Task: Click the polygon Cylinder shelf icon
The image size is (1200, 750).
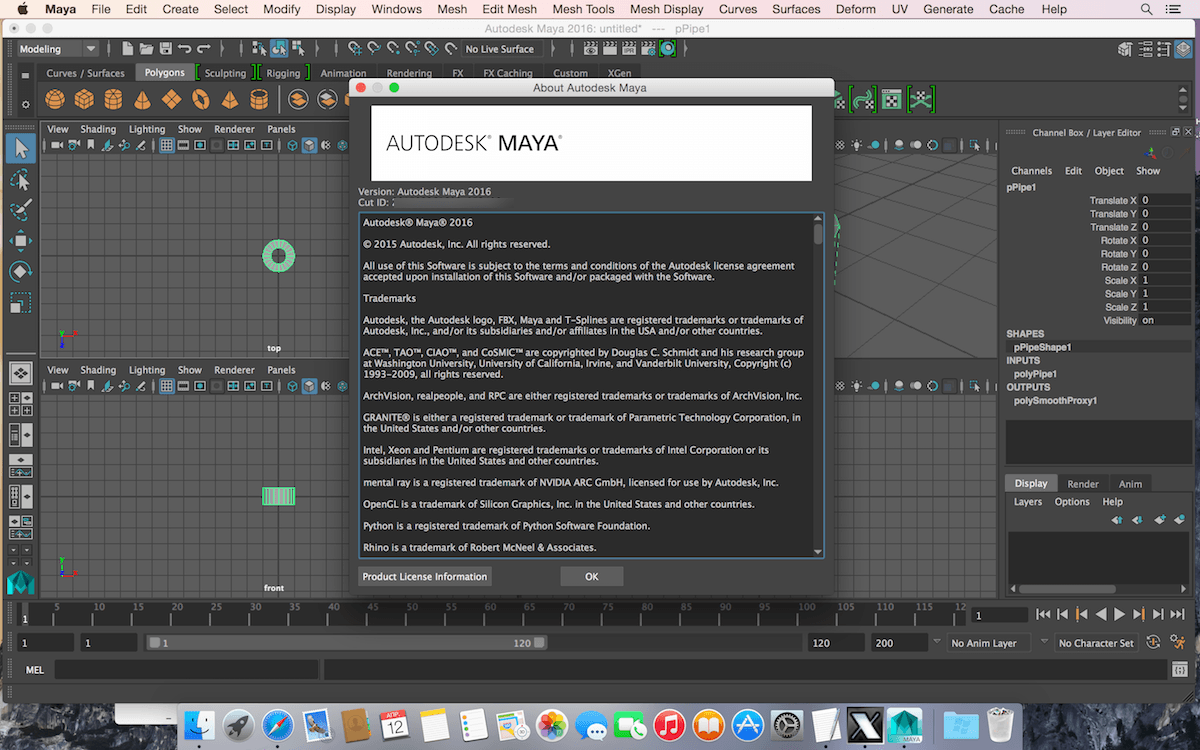Action: 113,99
